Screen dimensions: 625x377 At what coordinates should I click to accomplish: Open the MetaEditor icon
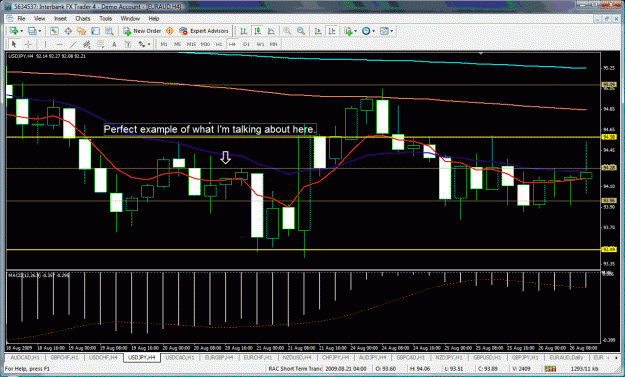(x=169, y=31)
